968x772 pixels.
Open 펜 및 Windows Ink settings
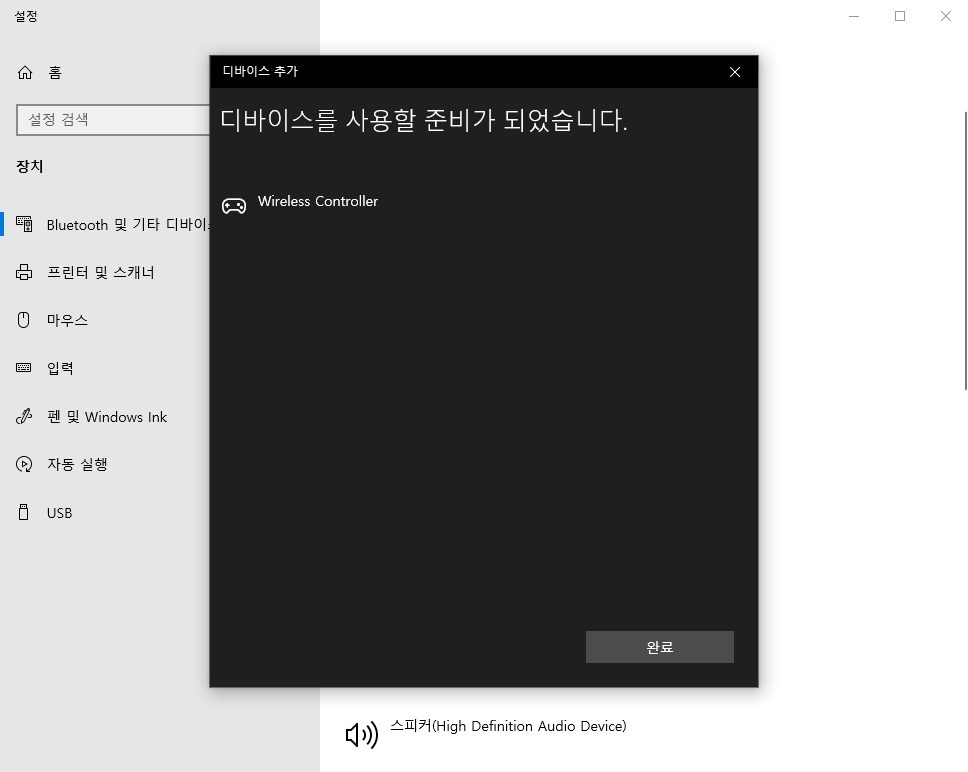coord(107,417)
